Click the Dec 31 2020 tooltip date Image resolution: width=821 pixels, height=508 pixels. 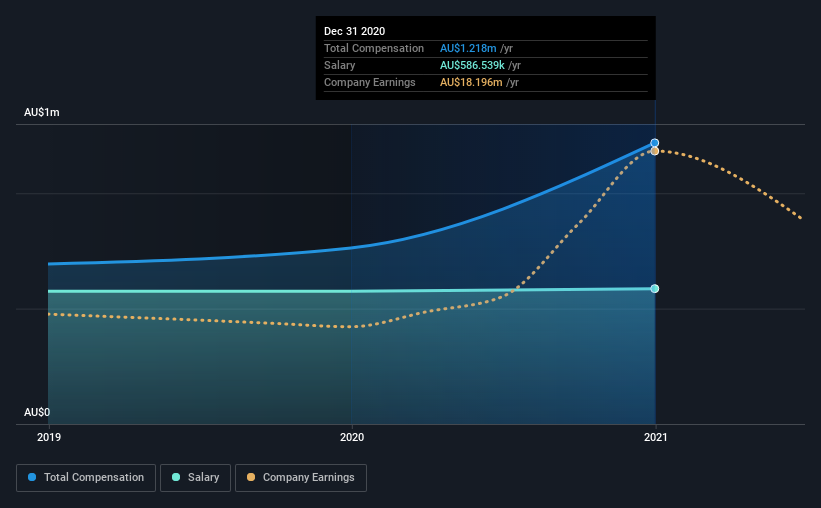click(x=354, y=31)
